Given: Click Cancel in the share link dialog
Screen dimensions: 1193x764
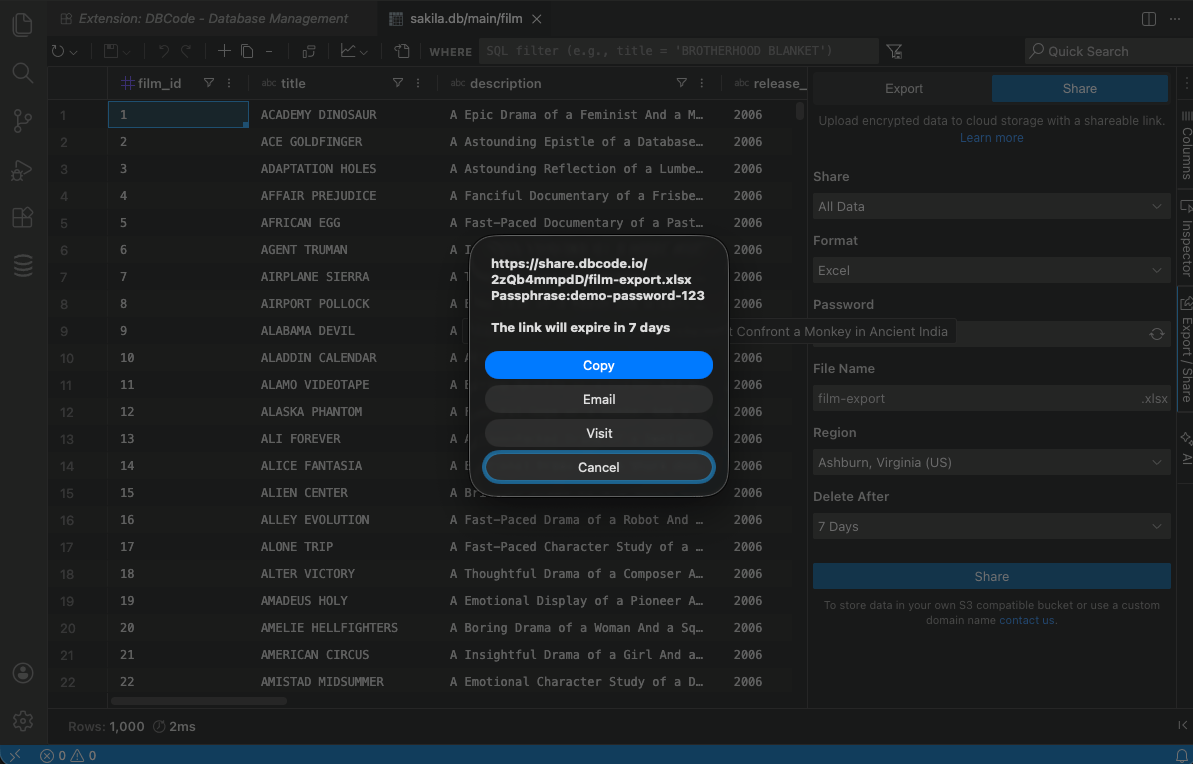Looking at the screenshot, I should (x=598, y=467).
